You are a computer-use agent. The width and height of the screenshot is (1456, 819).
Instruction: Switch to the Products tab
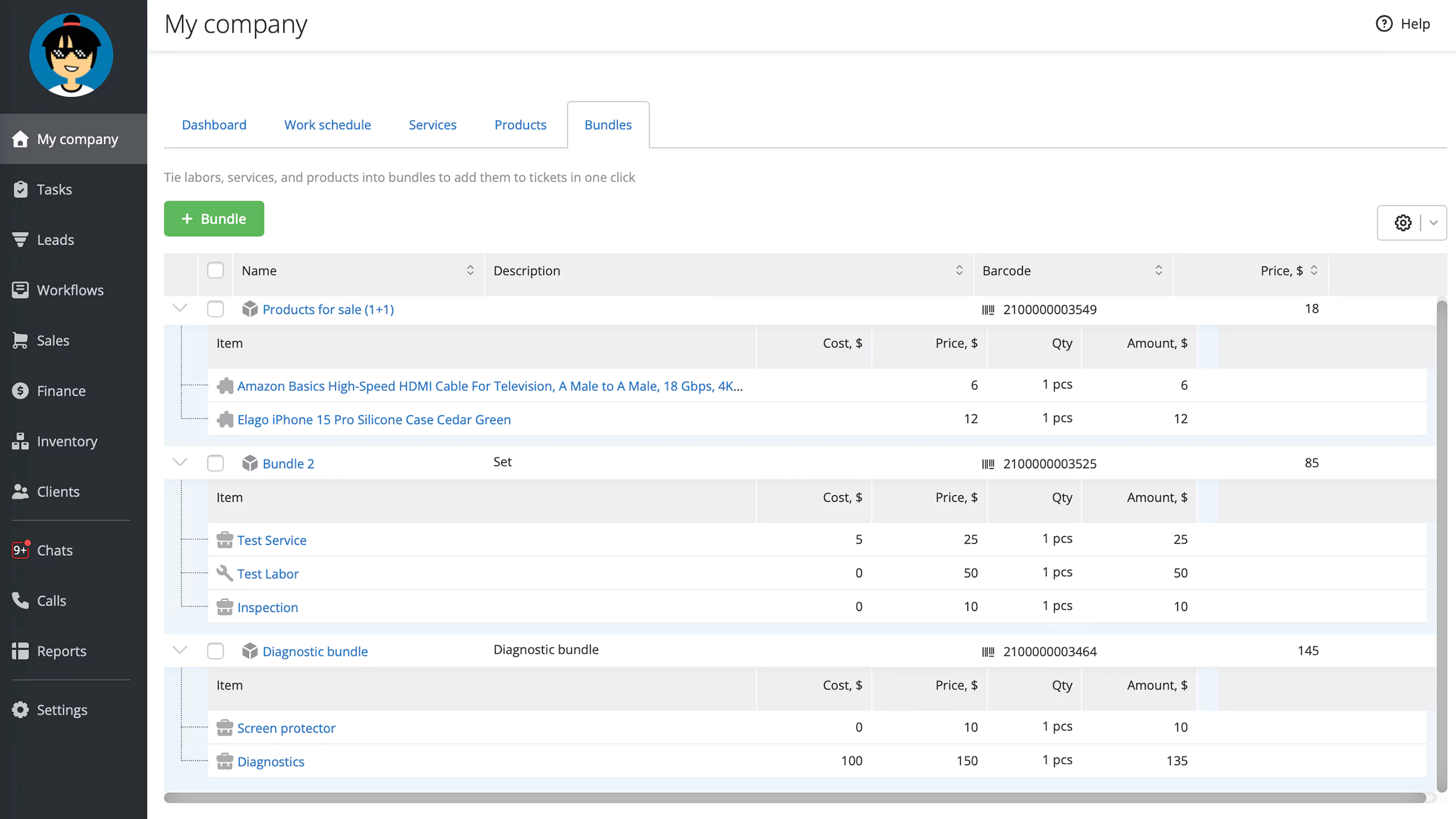pos(520,125)
